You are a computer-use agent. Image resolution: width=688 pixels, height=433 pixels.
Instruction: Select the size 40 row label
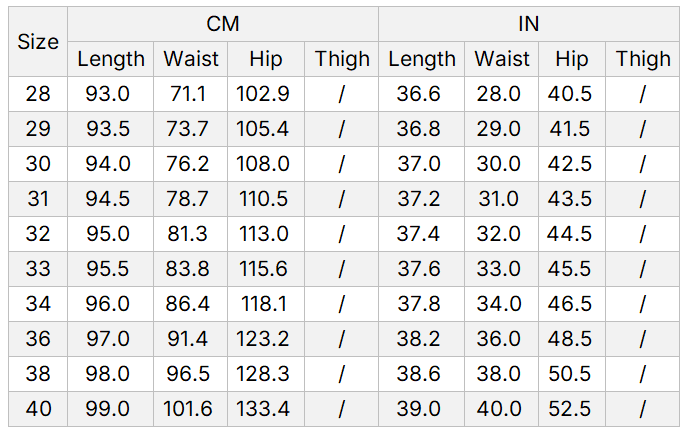[38, 409]
